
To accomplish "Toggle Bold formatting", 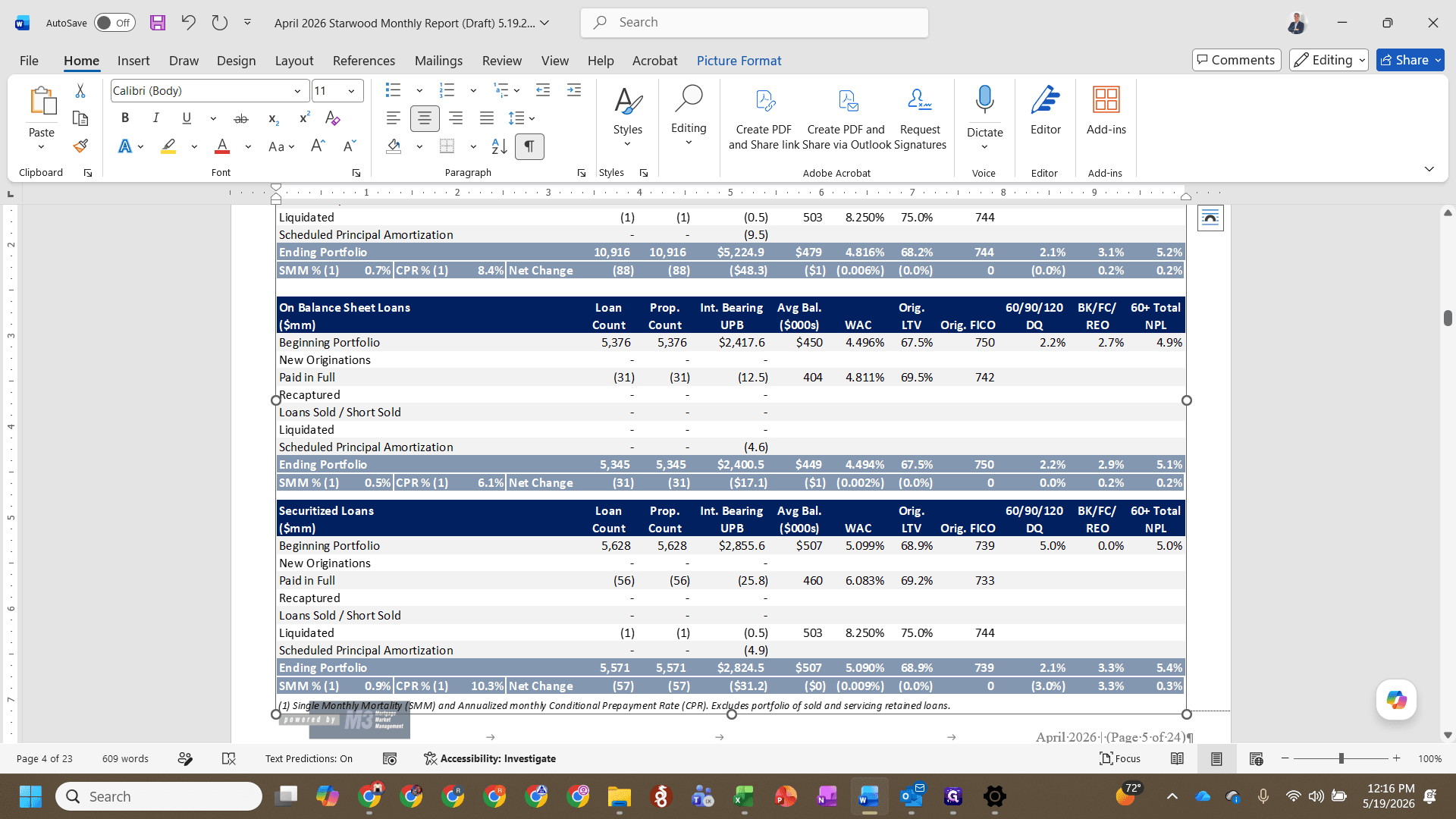I will tap(125, 118).
